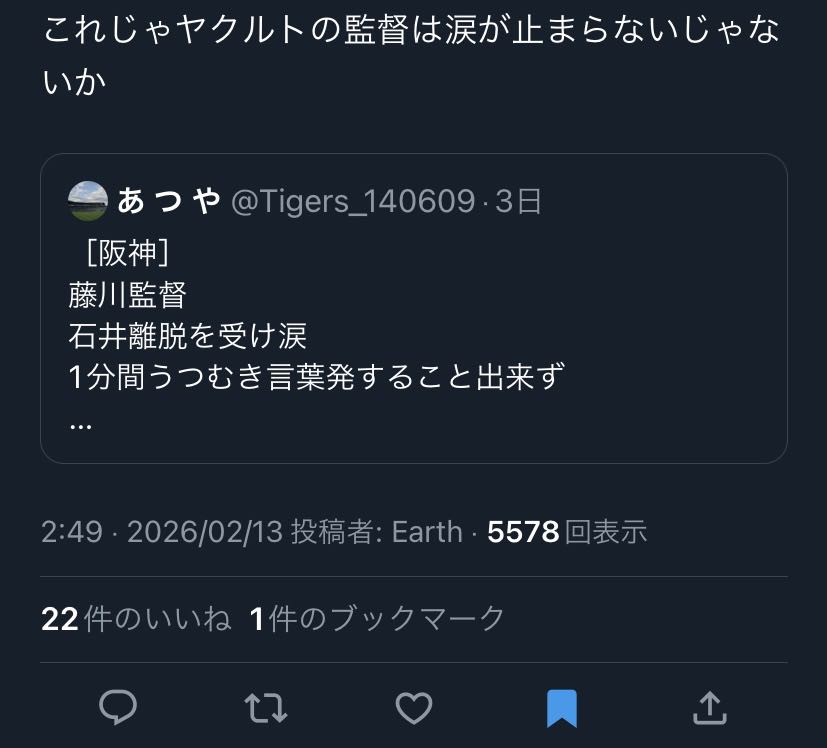This screenshot has height=748, width=827.
Task: Show the 22件のいいね likes list
Action: coord(136,619)
